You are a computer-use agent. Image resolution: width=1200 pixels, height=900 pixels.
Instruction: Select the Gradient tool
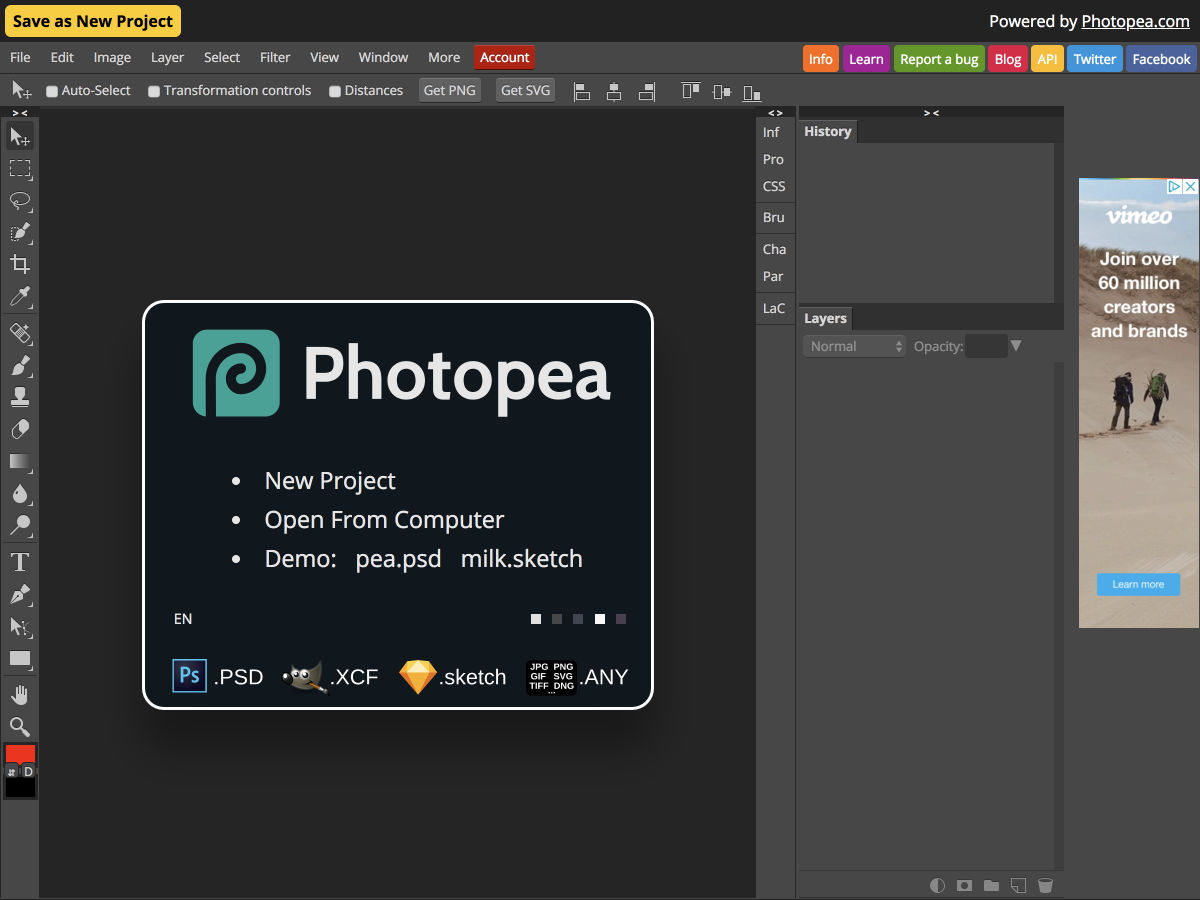click(20, 461)
